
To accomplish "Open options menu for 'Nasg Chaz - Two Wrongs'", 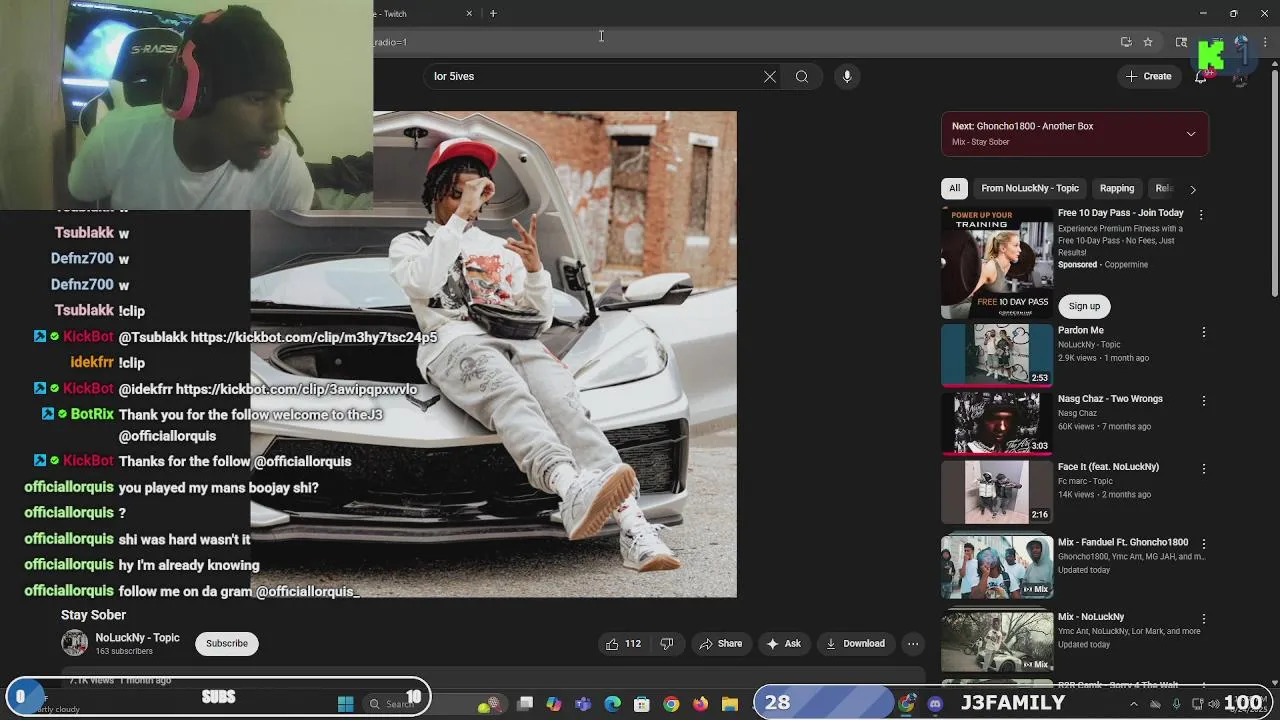I will click(1204, 401).
